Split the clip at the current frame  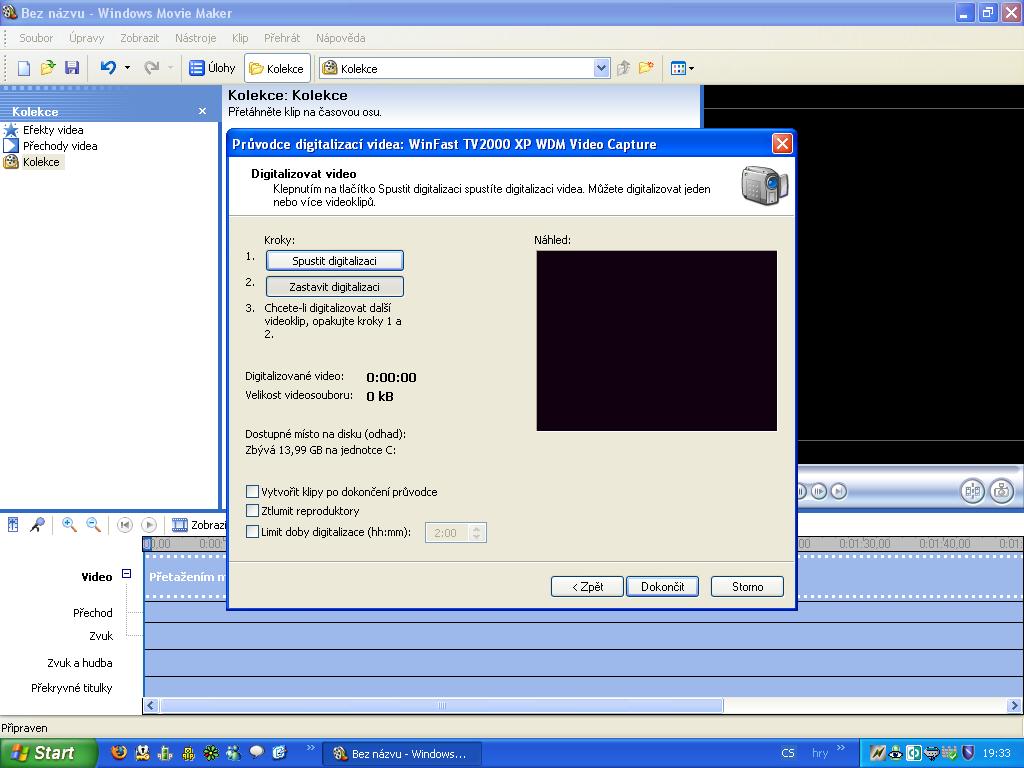pos(972,491)
